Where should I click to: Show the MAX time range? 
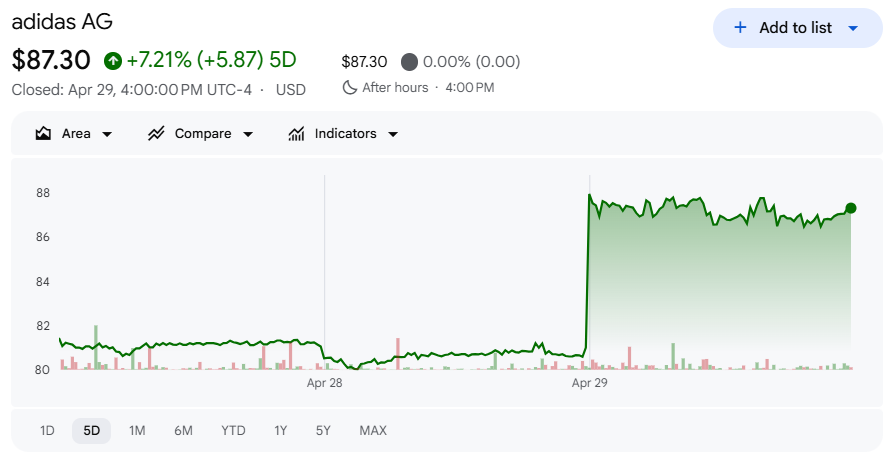[373, 431]
